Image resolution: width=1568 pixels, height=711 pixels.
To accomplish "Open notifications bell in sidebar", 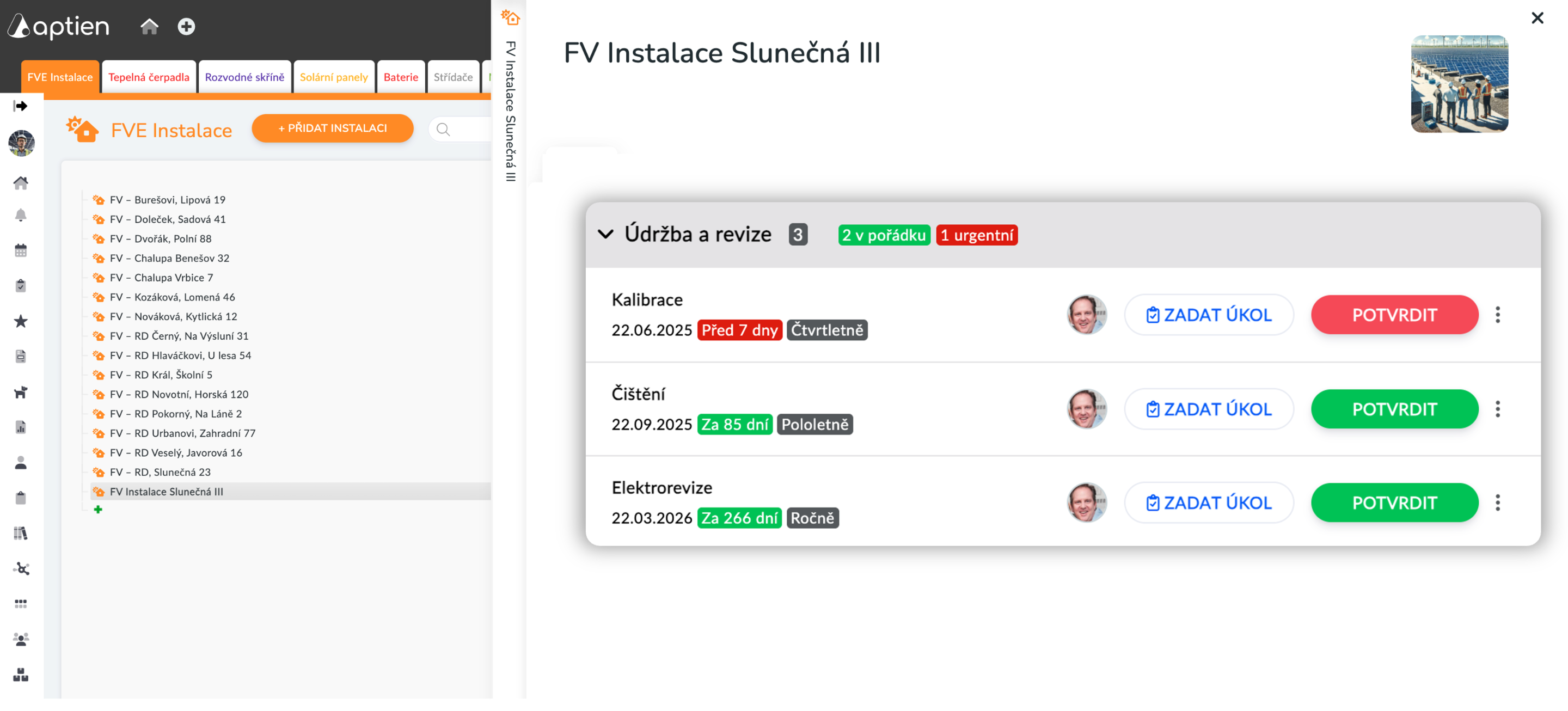I will click(21, 215).
